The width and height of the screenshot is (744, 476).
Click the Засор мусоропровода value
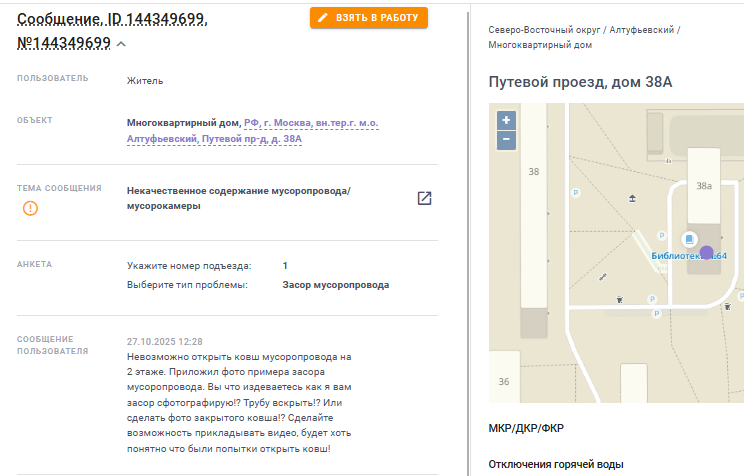pos(336,285)
